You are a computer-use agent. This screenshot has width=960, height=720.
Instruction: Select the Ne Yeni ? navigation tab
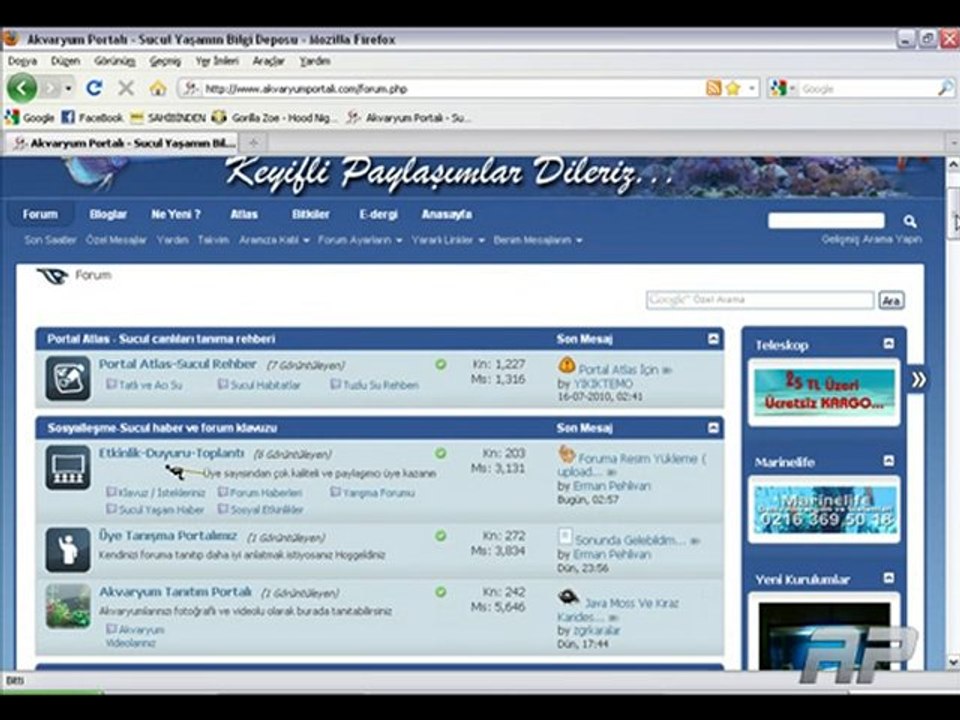click(176, 215)
